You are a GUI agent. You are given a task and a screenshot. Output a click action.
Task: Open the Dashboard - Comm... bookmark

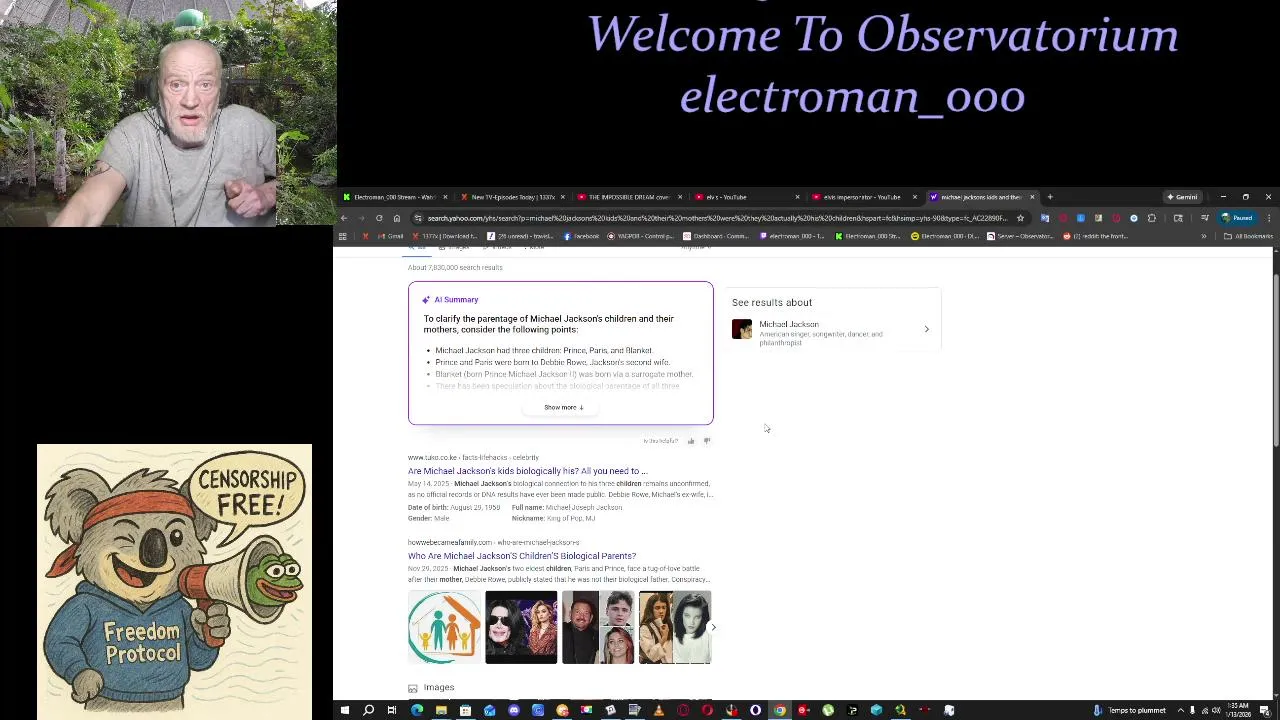click(x=715, y=236)
